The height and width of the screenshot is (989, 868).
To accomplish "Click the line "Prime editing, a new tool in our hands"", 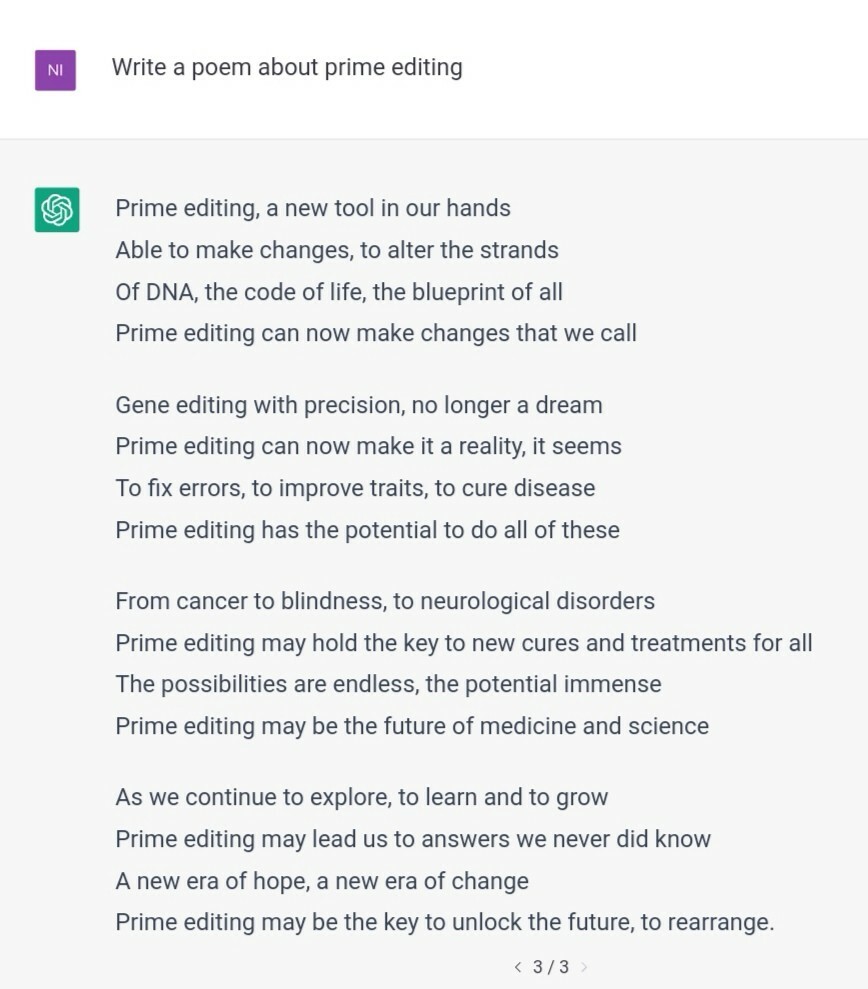I will pos(313,209).
